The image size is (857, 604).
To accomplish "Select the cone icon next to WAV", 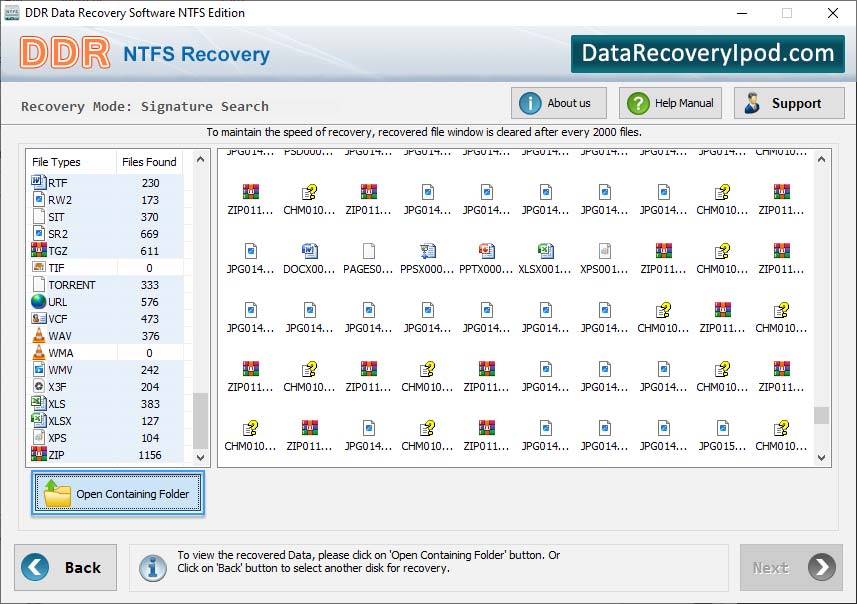I will click(39, 335).
